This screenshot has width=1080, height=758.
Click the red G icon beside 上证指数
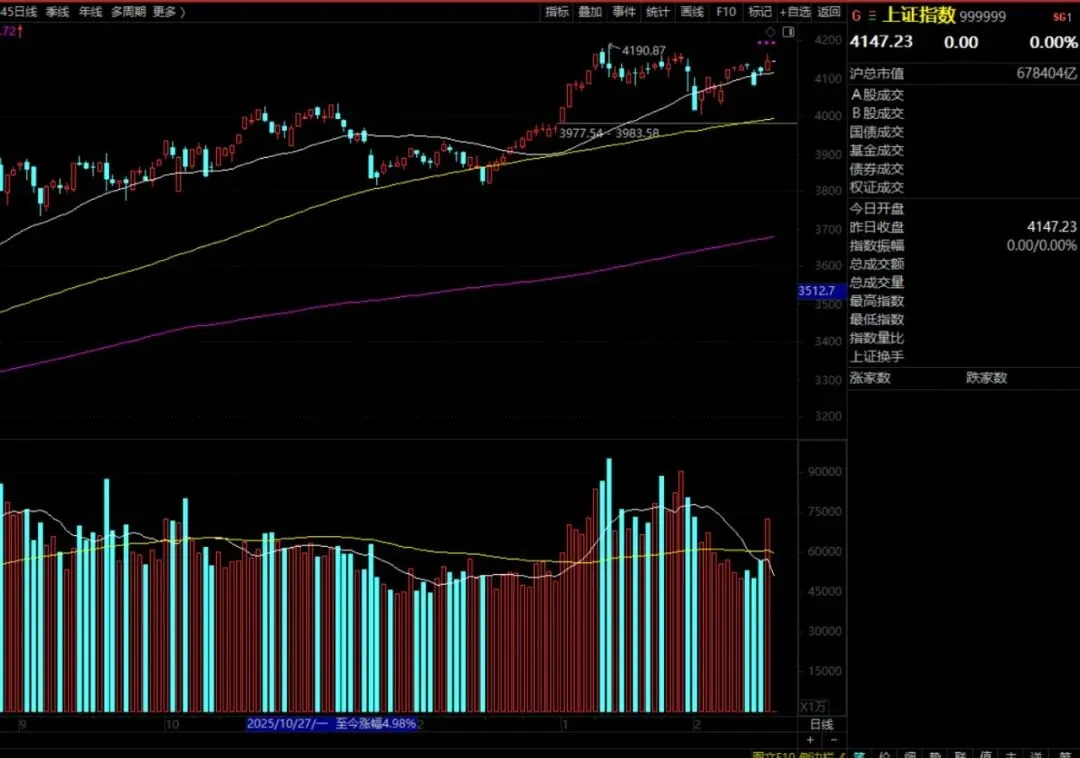(856, 16)
